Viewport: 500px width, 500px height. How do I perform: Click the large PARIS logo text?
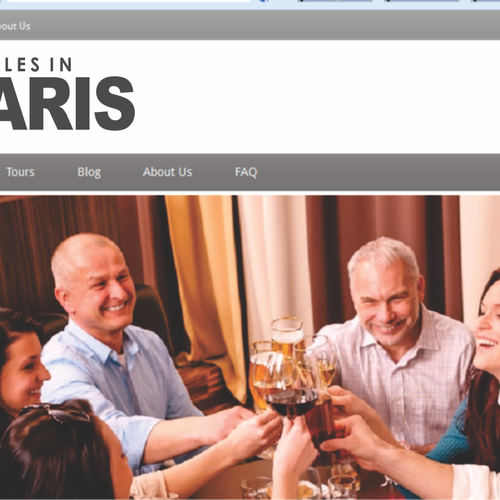[x=67, y=103]
